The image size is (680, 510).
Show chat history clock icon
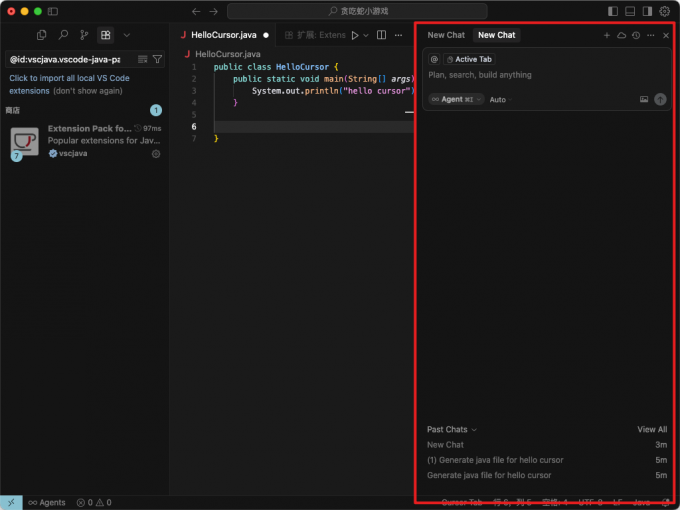click(636, 35)
